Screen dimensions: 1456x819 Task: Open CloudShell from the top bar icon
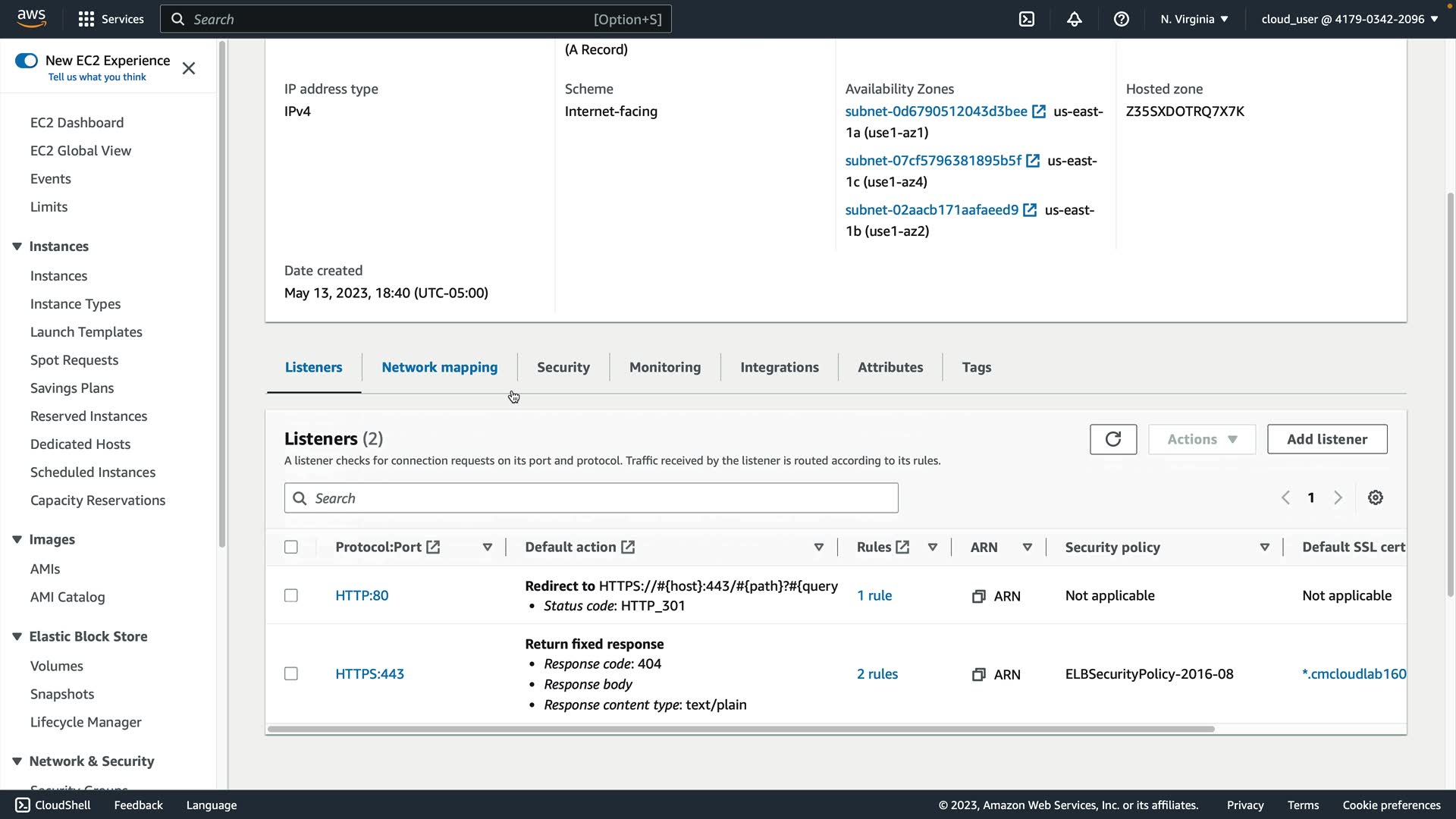(x=1027, y=19)
